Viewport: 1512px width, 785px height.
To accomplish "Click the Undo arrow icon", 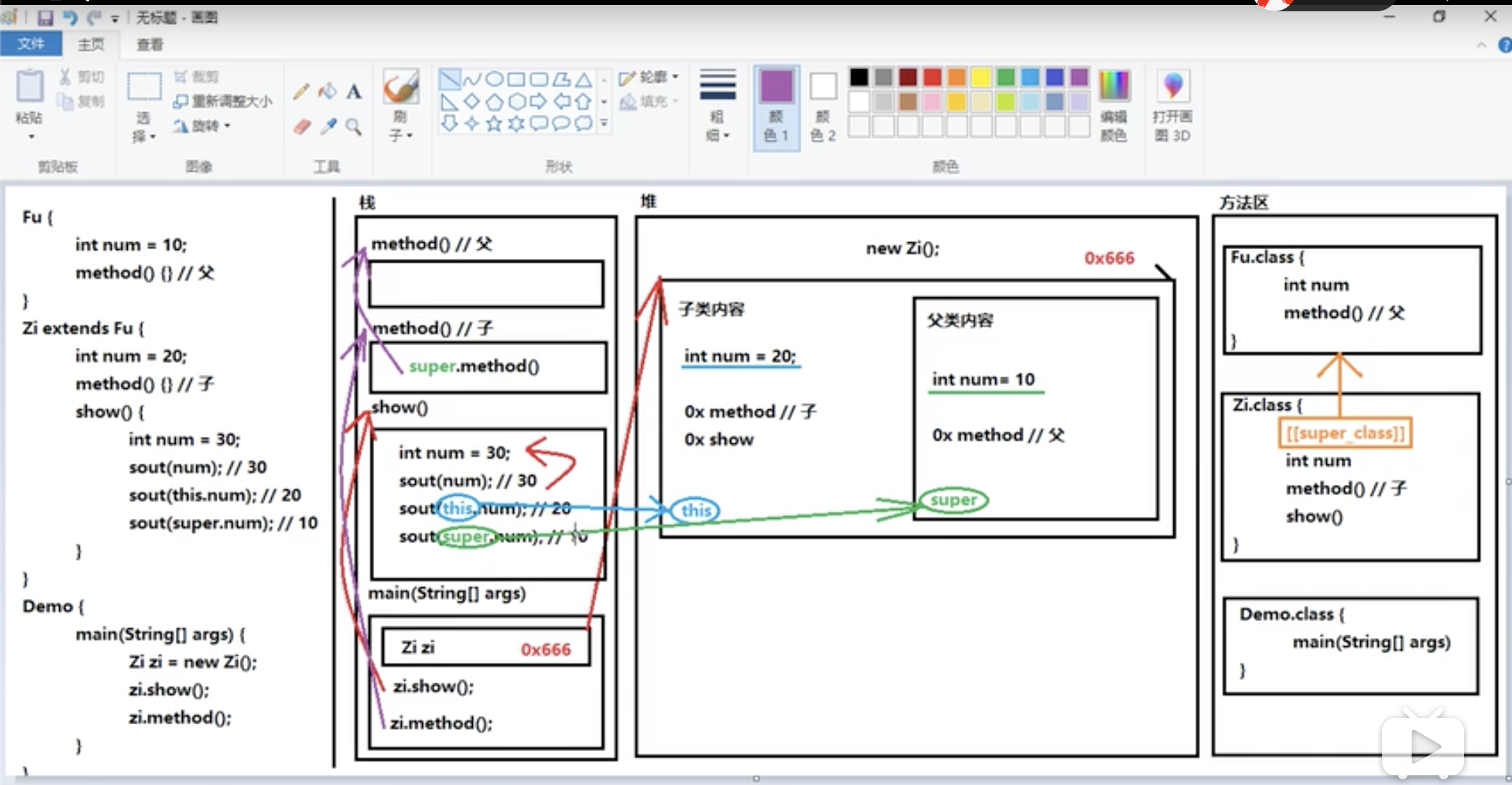I will (x=70, y=17).
